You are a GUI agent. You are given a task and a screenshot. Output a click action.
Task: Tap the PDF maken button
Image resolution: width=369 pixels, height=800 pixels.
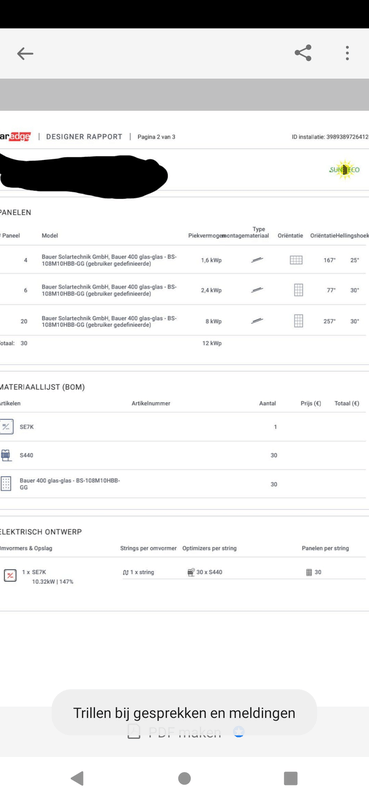tap(174, 733)
